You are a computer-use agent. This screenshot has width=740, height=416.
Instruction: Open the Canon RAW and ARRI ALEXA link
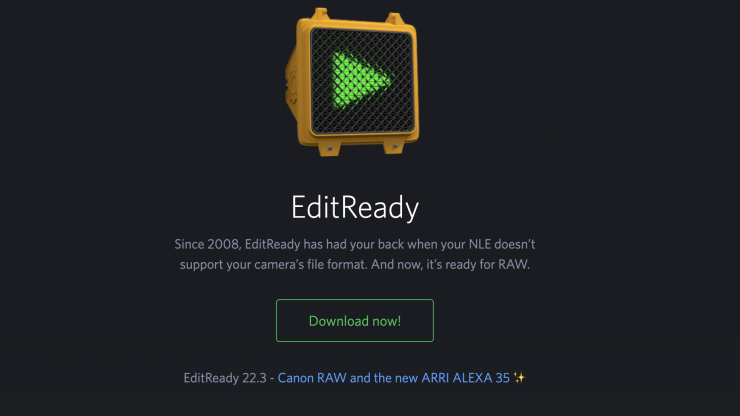point(394,378)
